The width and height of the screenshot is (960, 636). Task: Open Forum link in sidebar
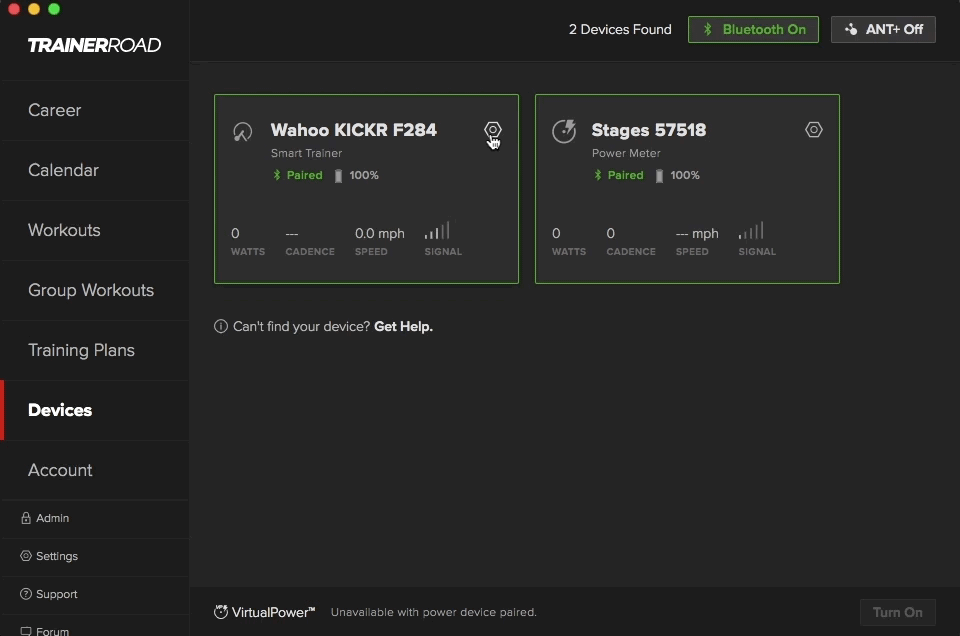[52, 631]
